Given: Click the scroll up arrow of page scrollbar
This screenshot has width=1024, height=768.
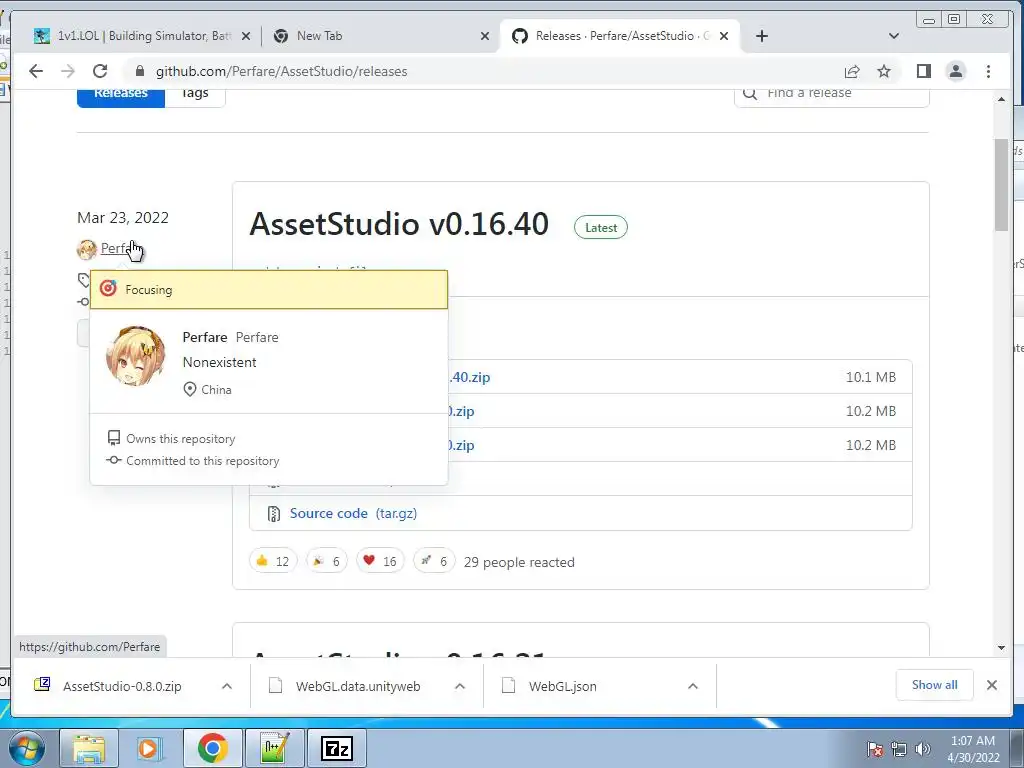Looking at the screenshot, I should click(x=1001, y=99).
